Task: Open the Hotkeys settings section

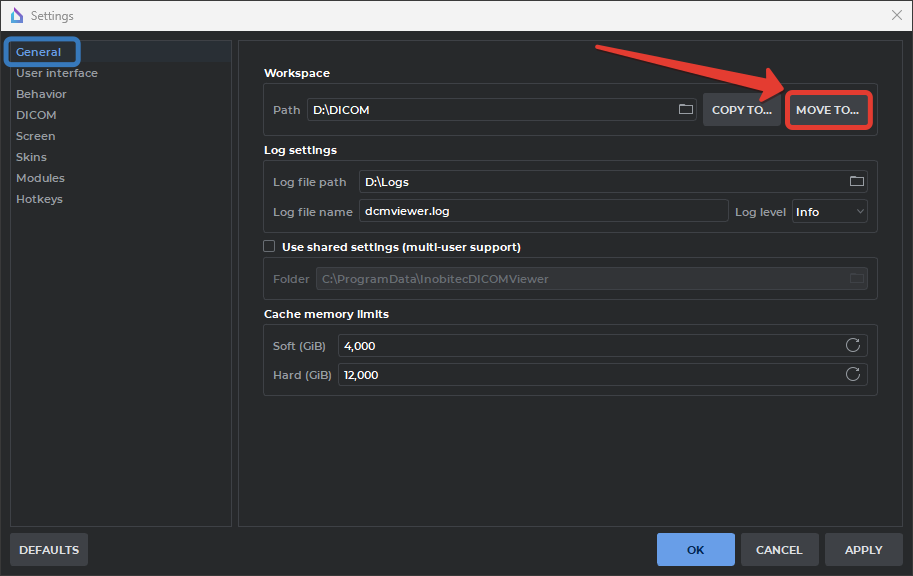Action: [x=39, y=199]
